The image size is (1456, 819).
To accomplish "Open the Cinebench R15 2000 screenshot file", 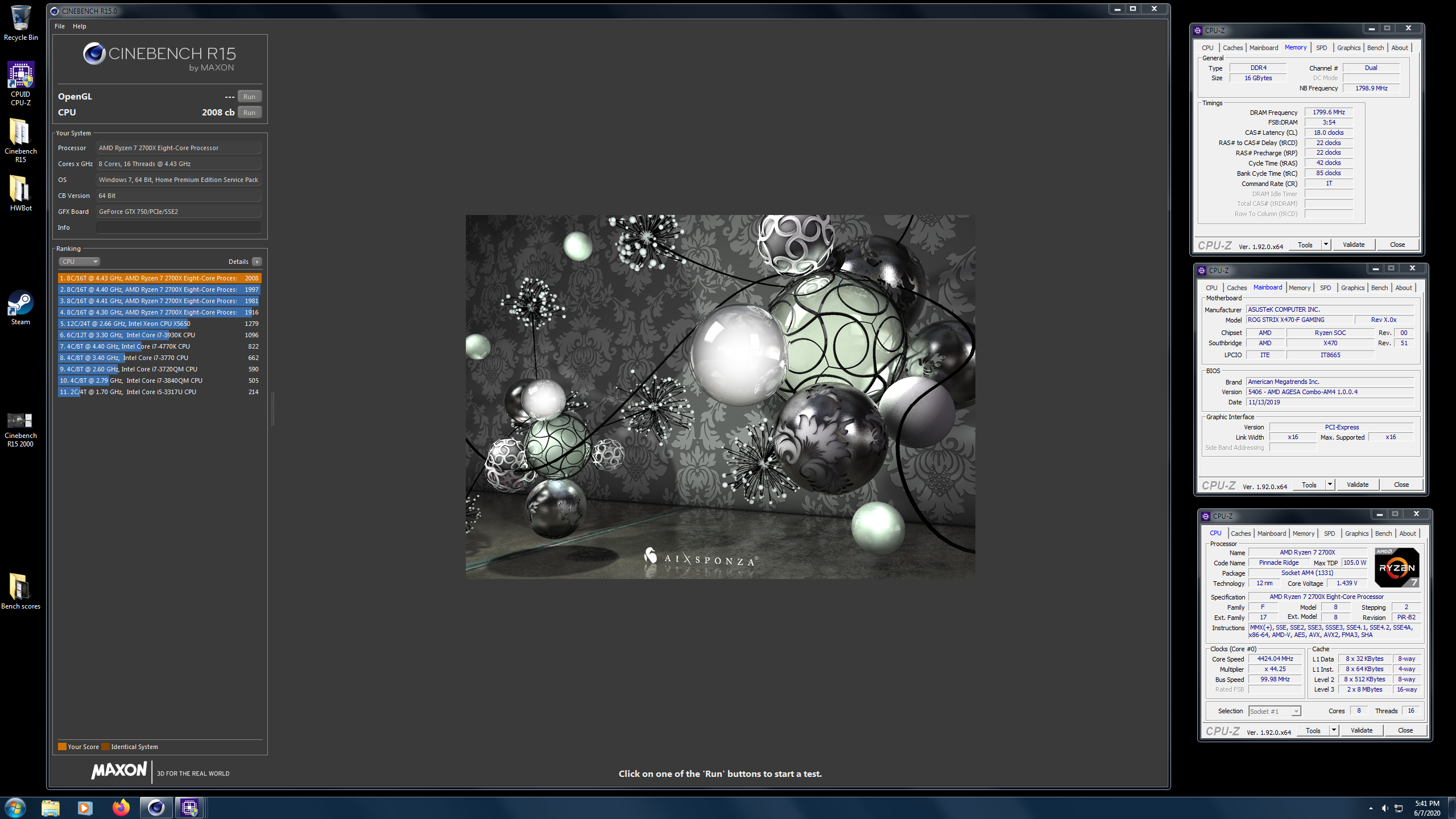I will click(20, 430).
